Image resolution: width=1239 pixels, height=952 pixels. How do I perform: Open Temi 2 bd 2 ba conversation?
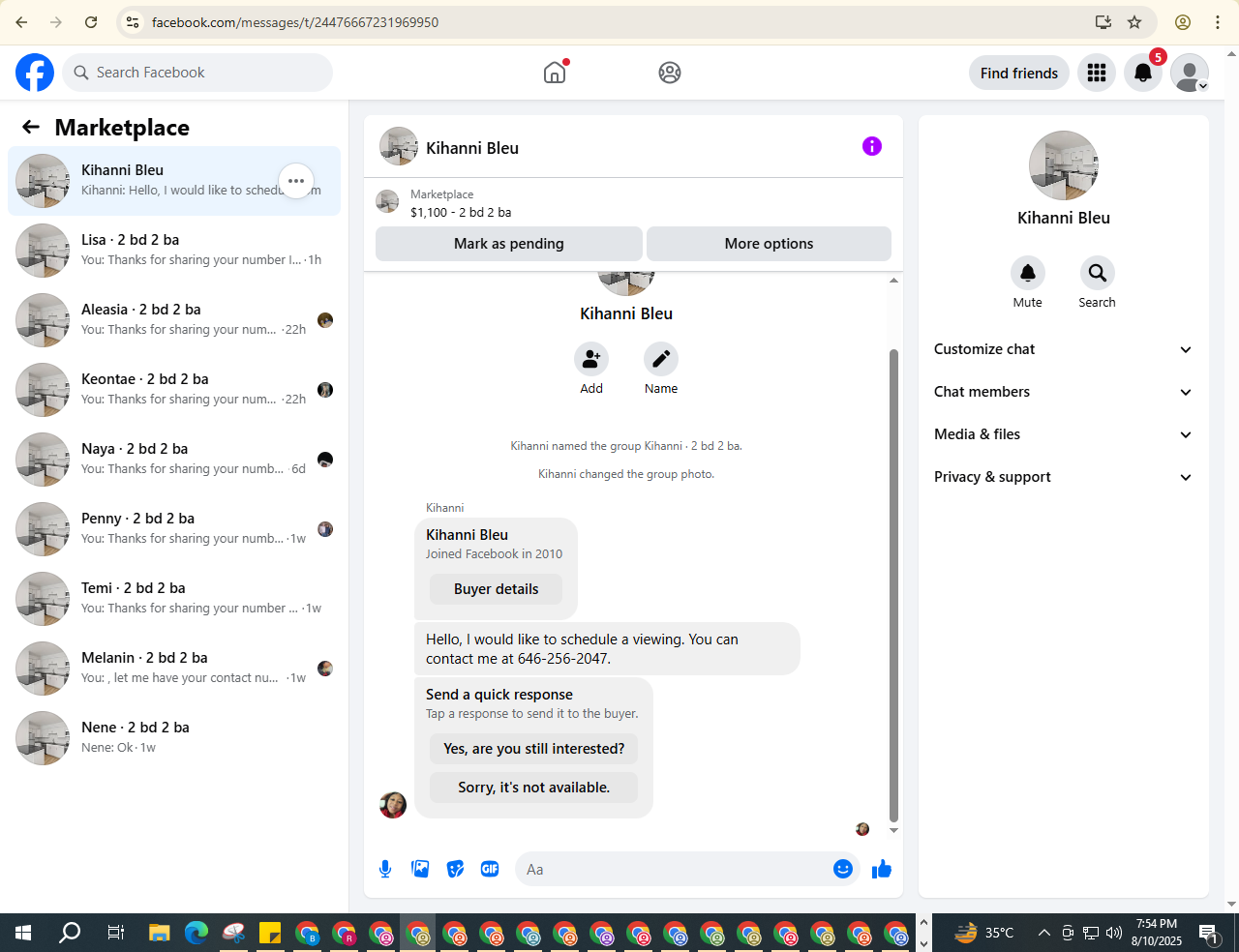(x=174, y=599)
